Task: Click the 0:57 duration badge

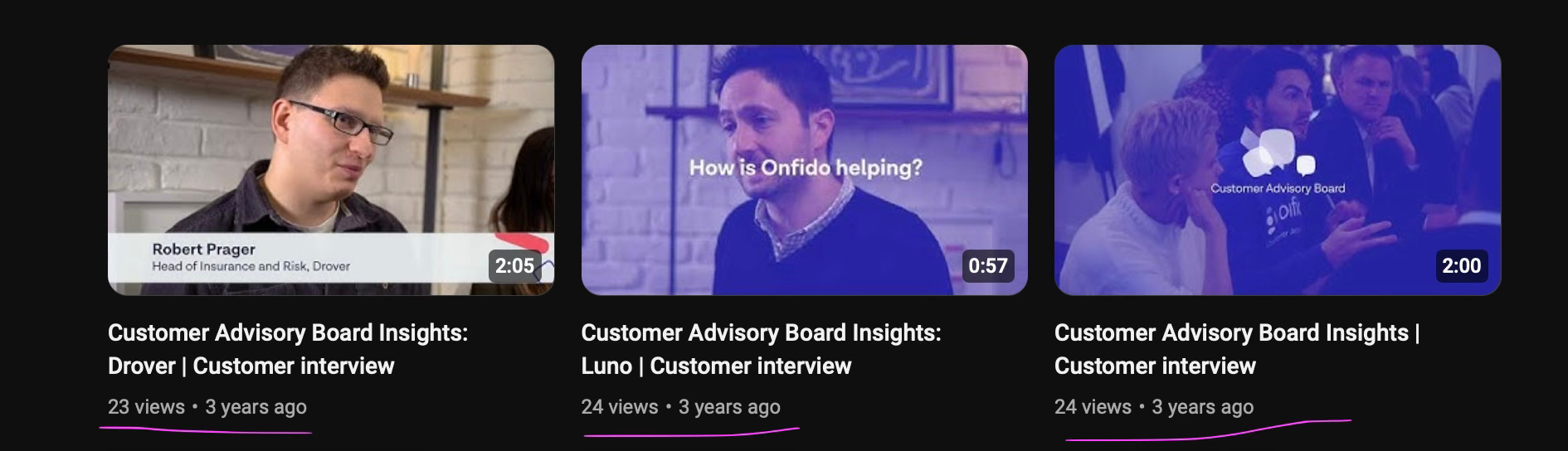Action: 987,266
